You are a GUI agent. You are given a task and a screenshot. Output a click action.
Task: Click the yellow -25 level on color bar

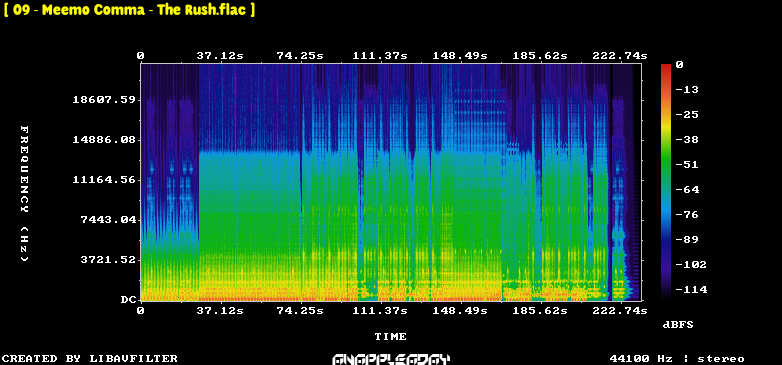click(666, 116)
